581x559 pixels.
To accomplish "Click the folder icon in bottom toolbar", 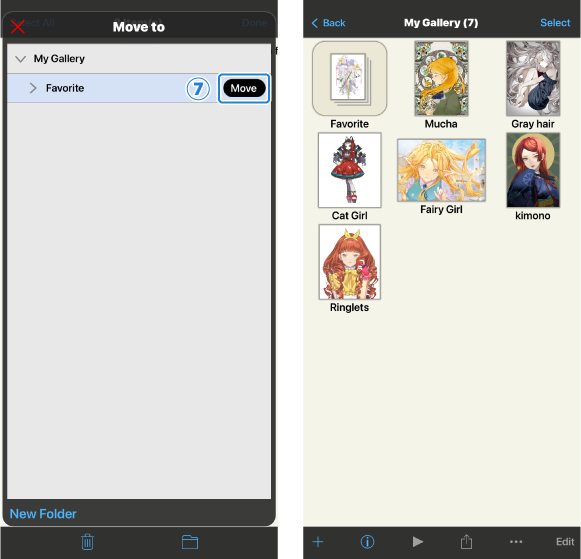I will tap(190, 542).
